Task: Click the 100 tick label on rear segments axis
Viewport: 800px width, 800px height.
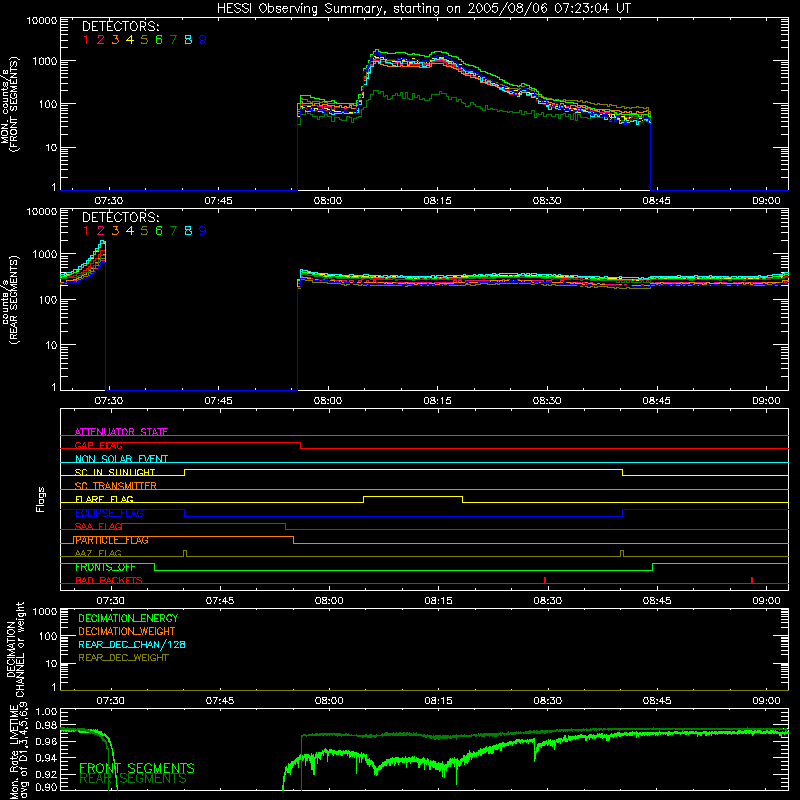Action: (48, 299)
